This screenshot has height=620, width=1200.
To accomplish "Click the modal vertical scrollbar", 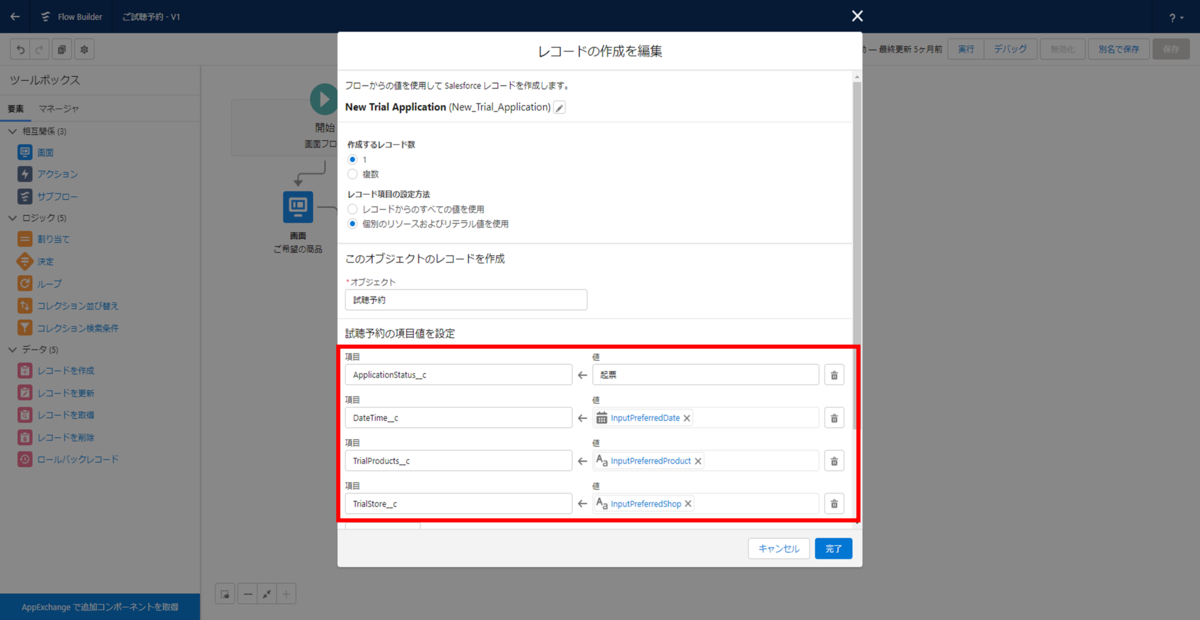I will 856,255.
